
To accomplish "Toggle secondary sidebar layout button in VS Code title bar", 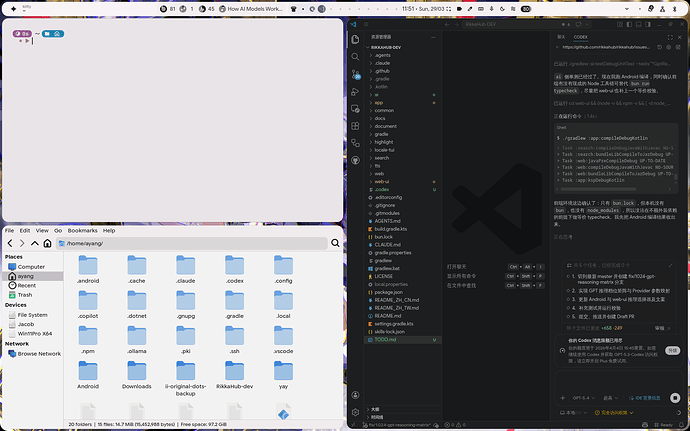I will tap(648, 24).
